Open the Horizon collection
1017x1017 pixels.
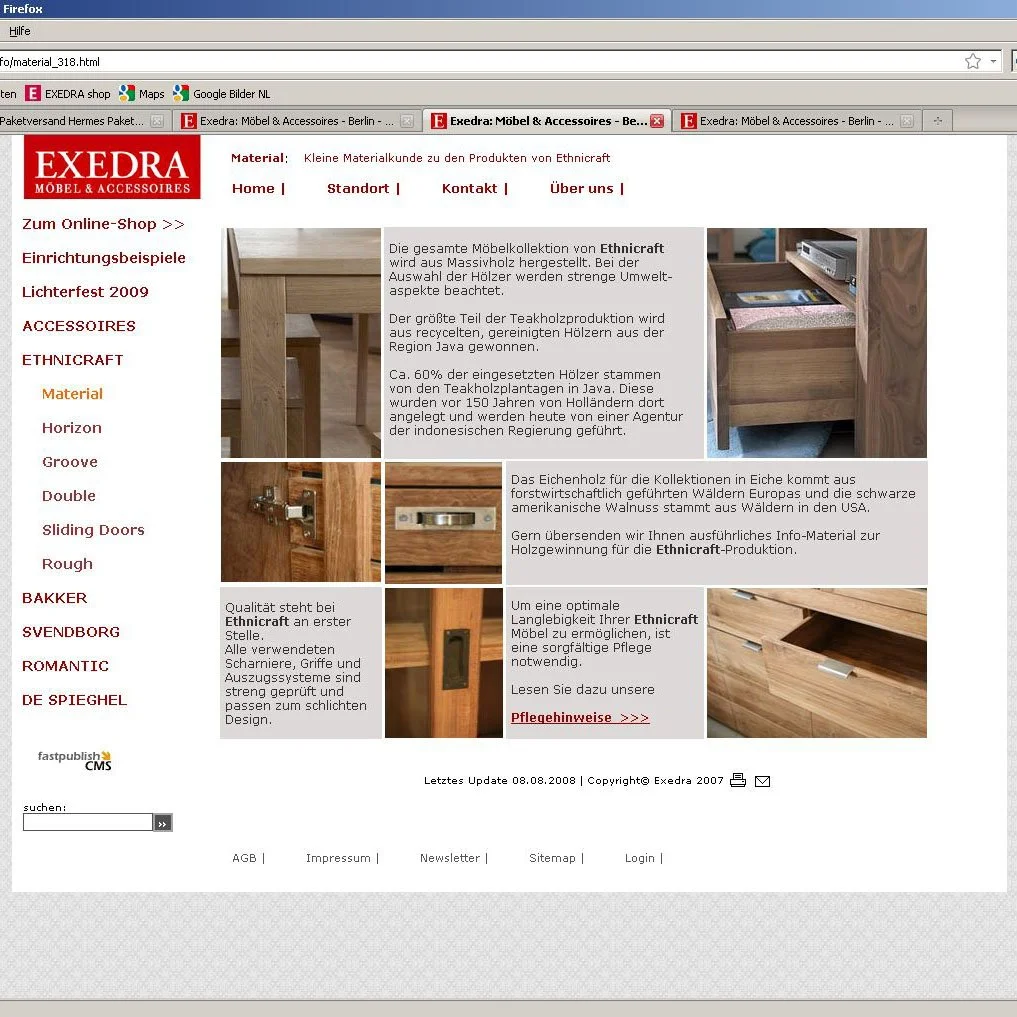point(71,428)
